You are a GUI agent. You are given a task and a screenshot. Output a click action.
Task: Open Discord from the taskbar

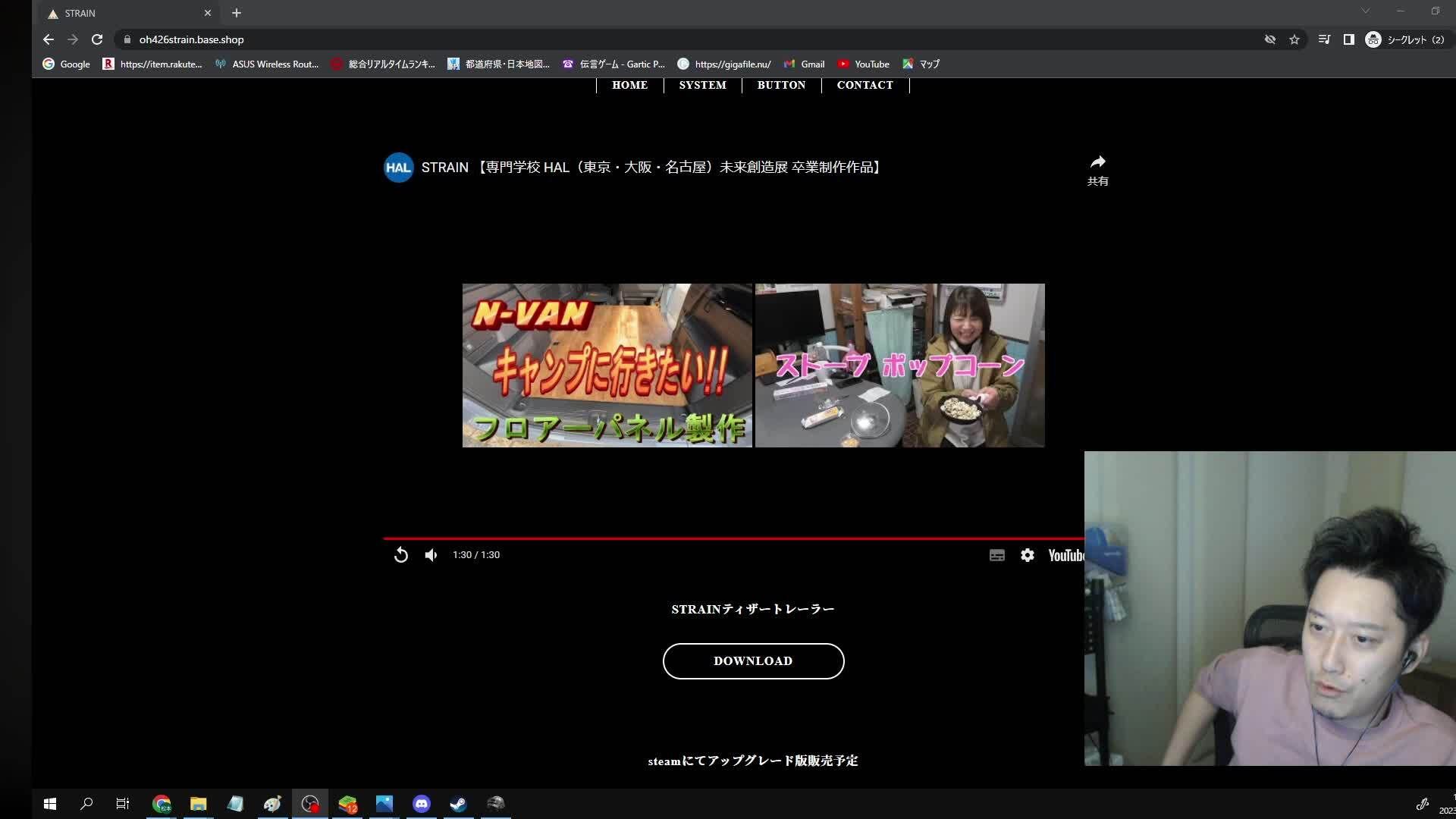point(422,804)
